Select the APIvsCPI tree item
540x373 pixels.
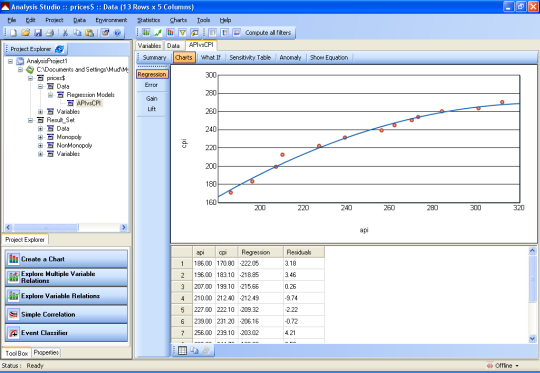89,103
